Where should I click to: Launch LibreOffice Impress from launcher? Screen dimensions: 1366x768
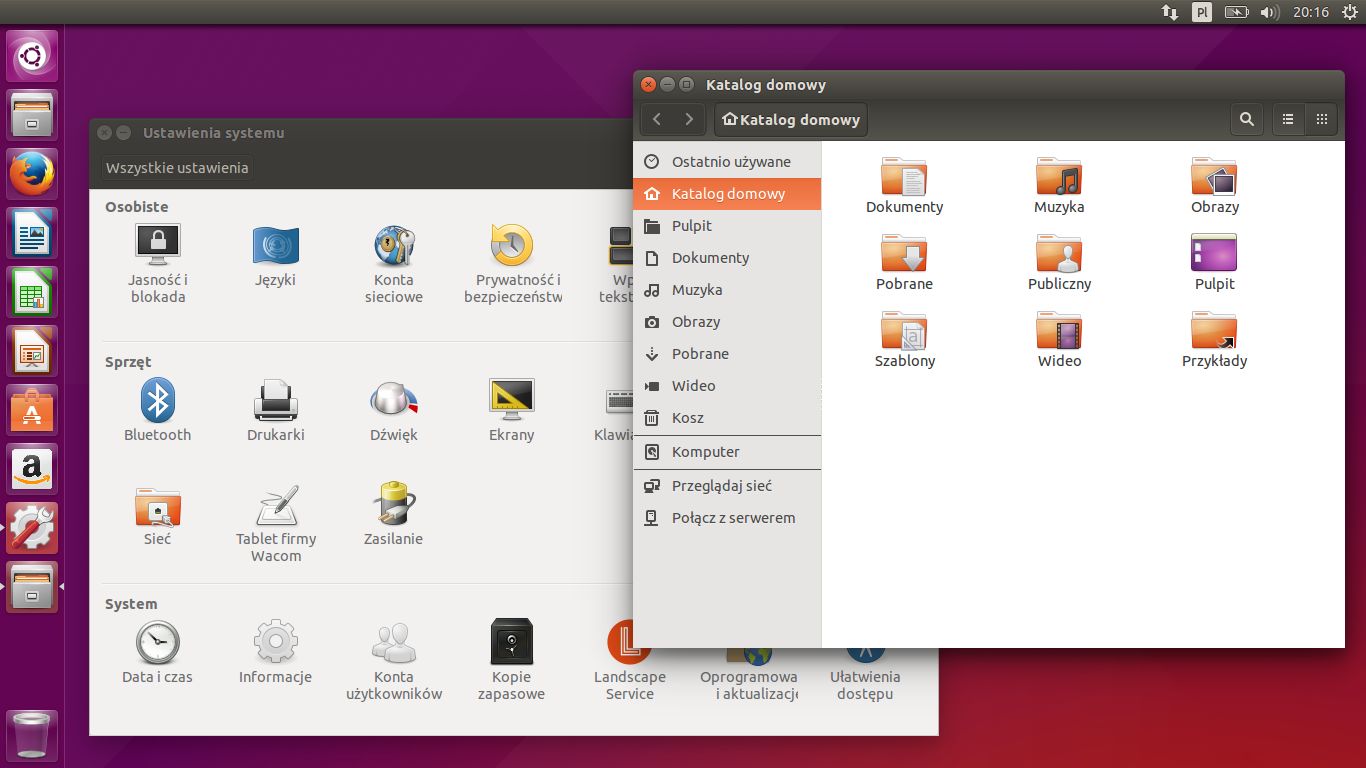coord(32,351)
